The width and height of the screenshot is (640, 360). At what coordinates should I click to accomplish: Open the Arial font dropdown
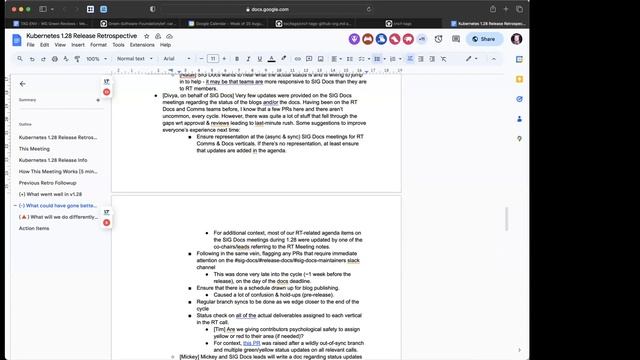[177, 59]
